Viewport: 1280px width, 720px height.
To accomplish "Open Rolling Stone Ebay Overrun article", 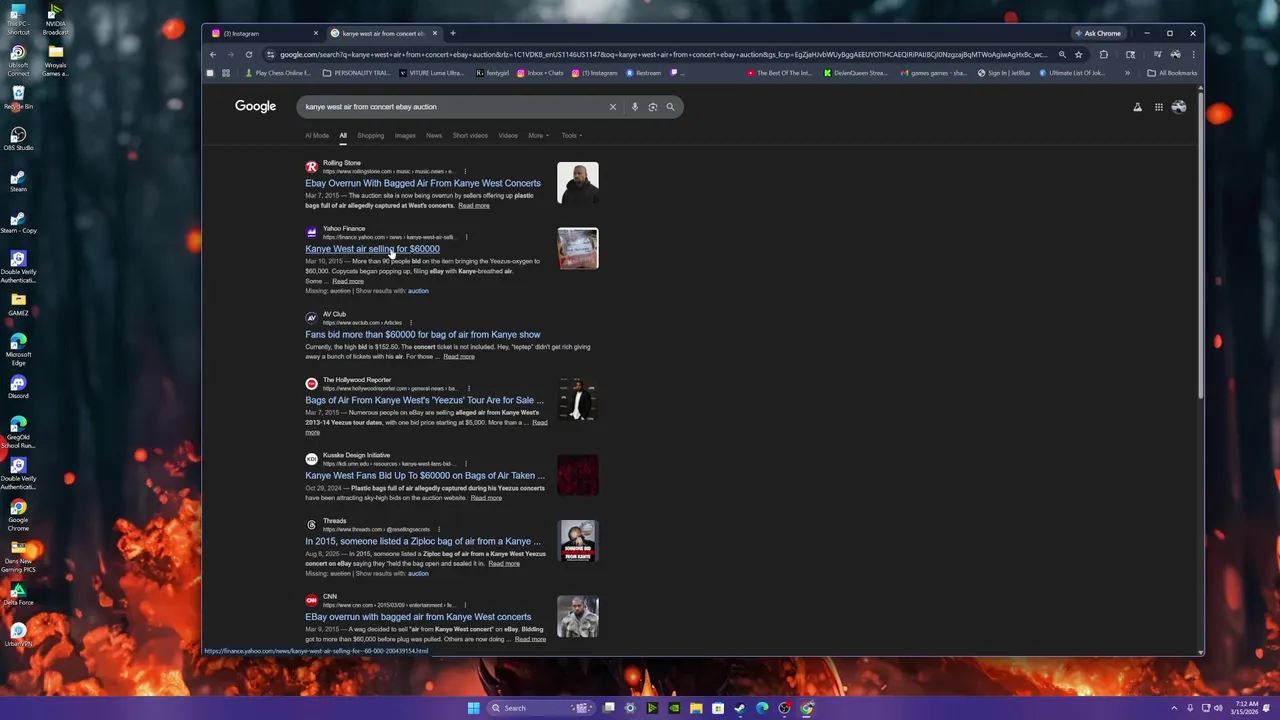I will (423, 183).
